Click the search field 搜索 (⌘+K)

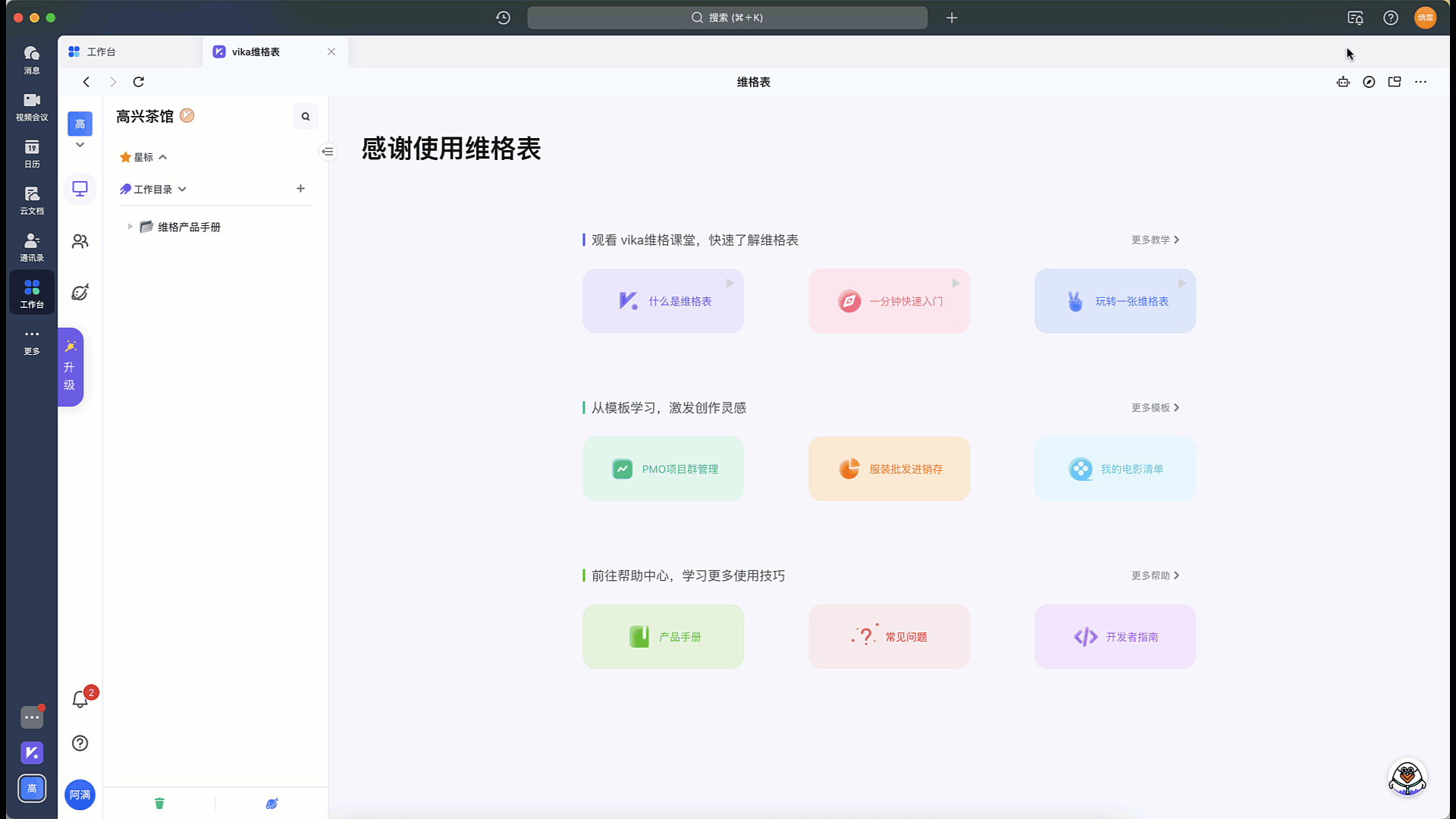click(x=727, y=17)
